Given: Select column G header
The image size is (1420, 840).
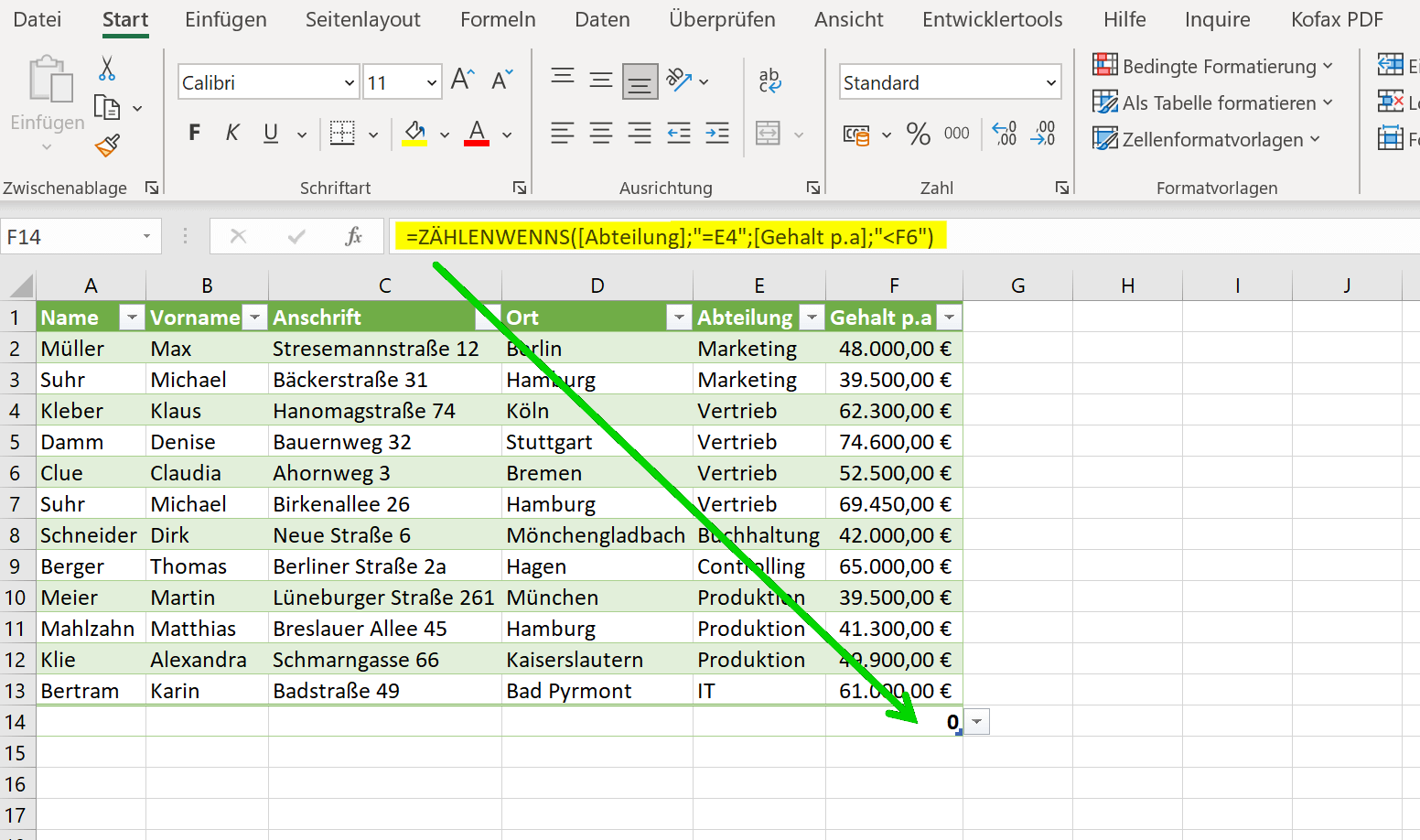Looking at the screenshot, I should click(x=1017, y=285).
